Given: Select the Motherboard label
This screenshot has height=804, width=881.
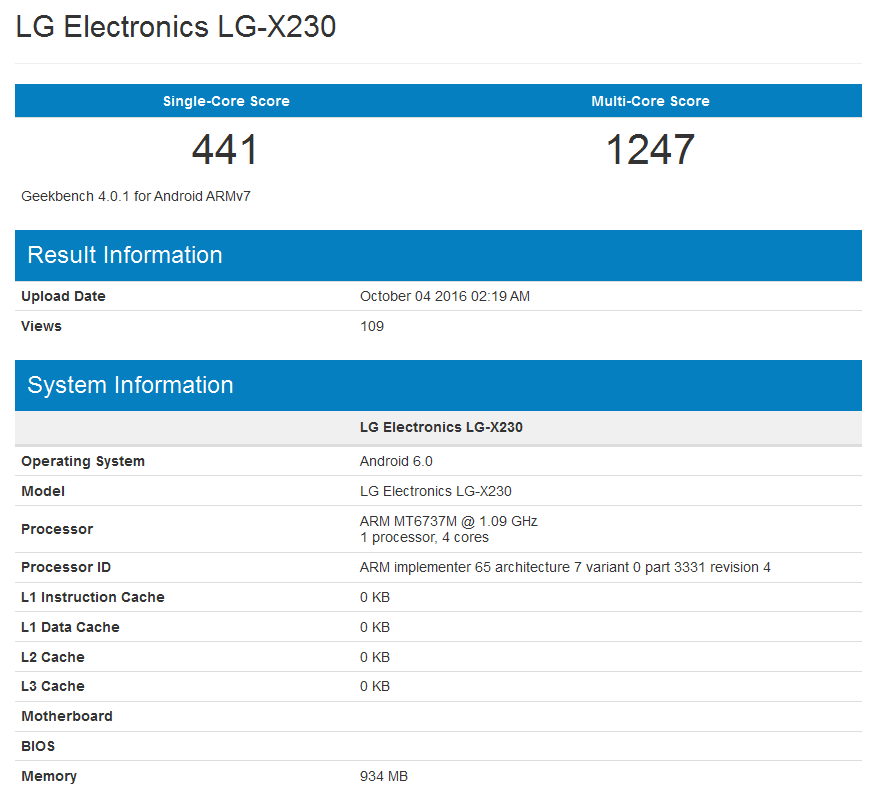Looking at the screenshot, I should pyautogui.click(x=67, y=716).
